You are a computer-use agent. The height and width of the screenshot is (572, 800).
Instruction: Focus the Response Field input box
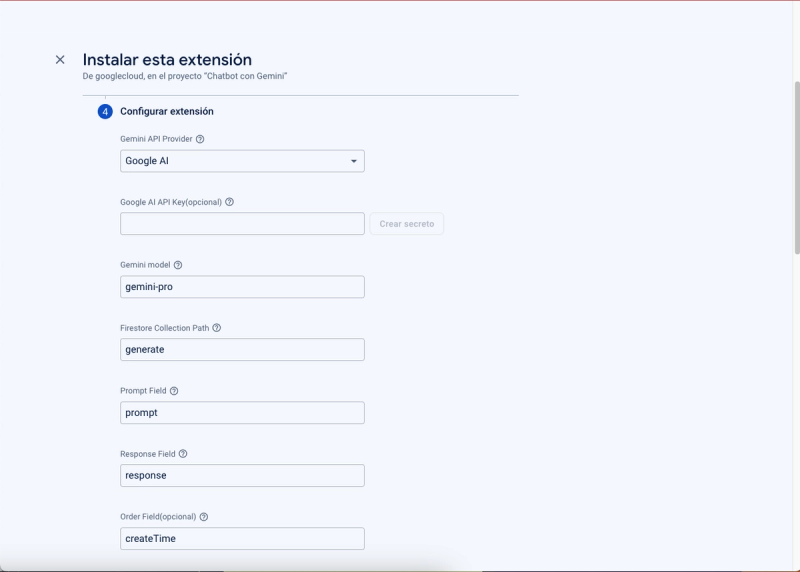click(x=242, y=476)
